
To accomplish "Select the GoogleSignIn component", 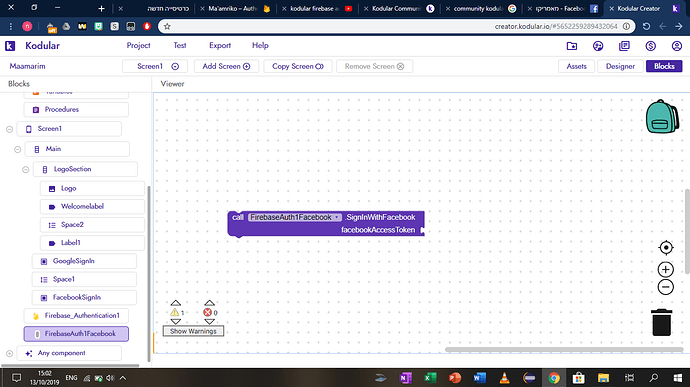I will [84, 261].
